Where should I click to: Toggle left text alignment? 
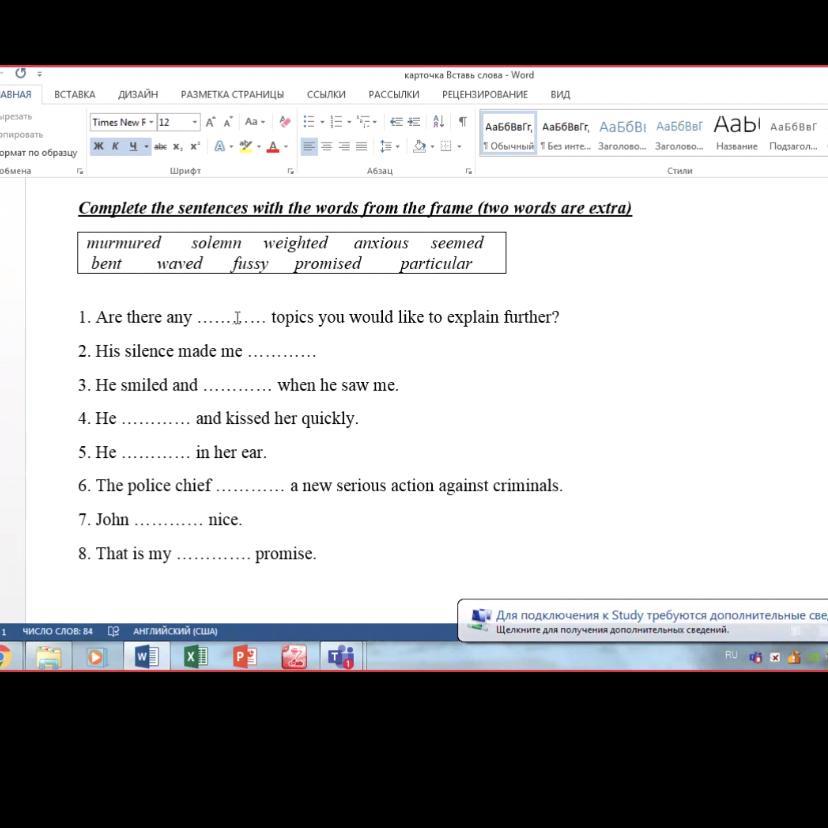click(309, 146)
